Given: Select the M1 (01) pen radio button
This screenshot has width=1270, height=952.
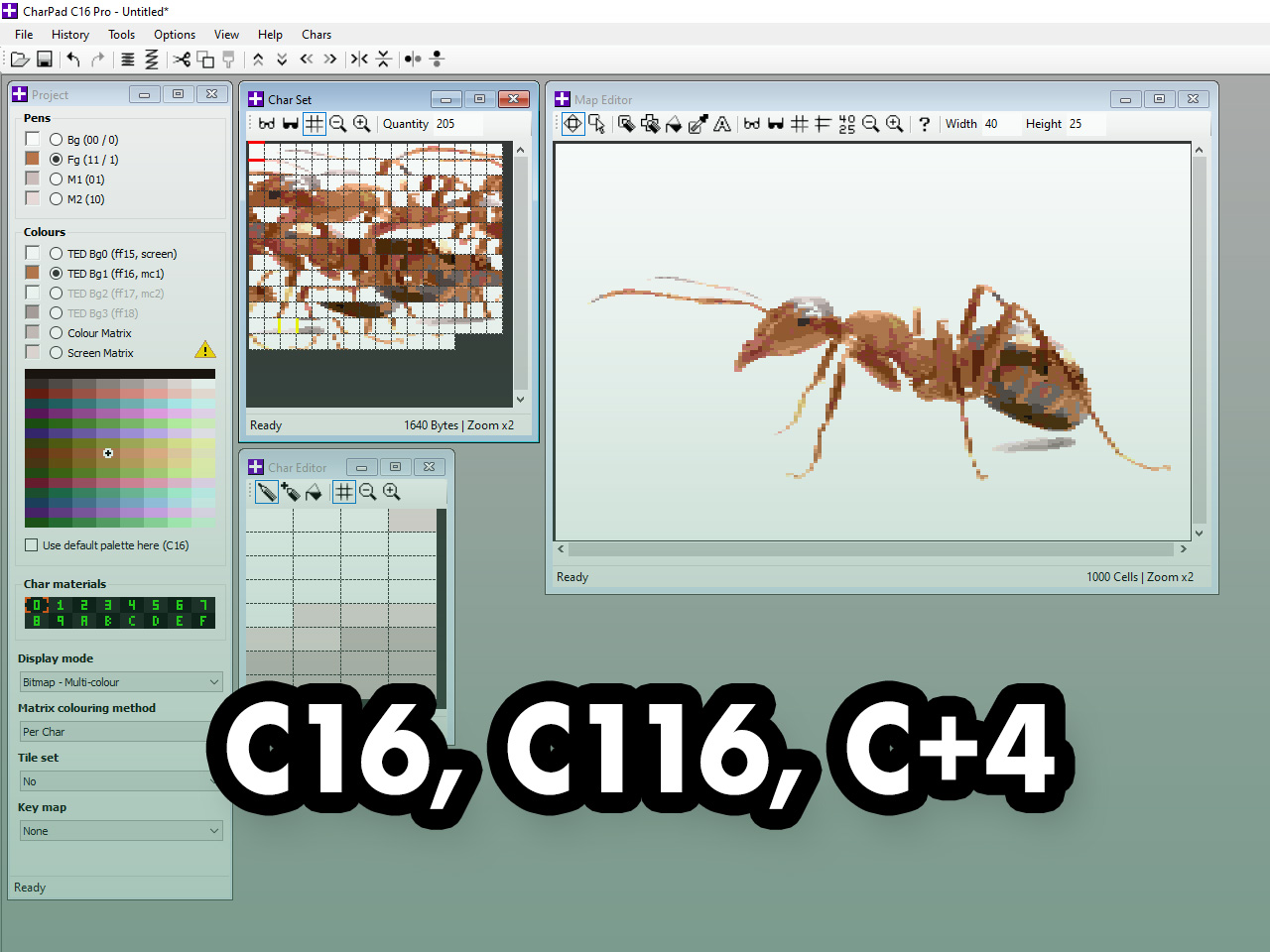Looking at the screenshot, I should coord(57,179).
